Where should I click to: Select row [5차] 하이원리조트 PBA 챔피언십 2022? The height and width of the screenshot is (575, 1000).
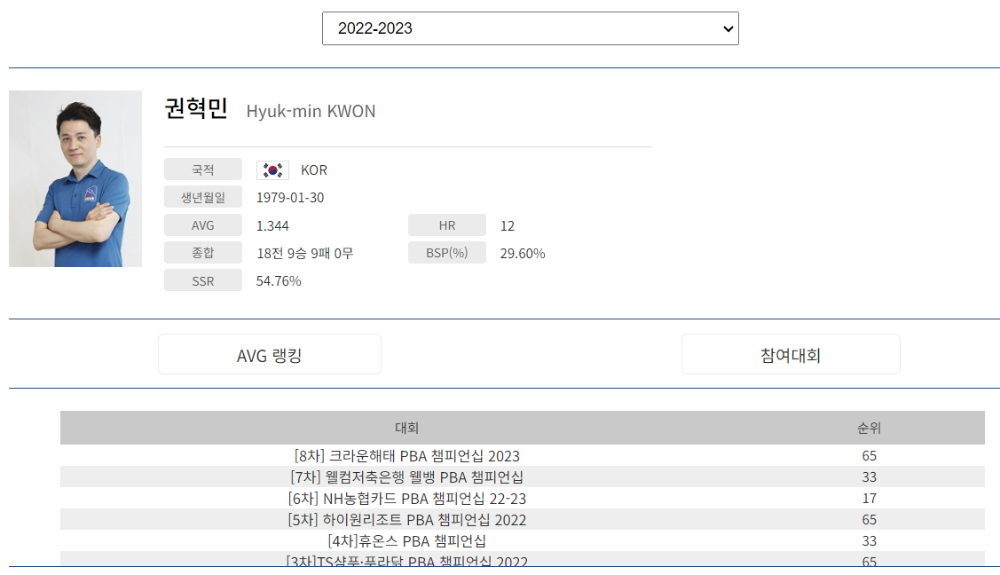coord(522,520)
